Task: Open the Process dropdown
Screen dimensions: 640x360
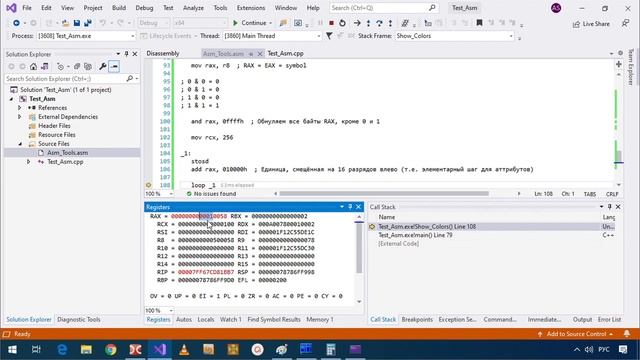Action: (x=133, y=36)
